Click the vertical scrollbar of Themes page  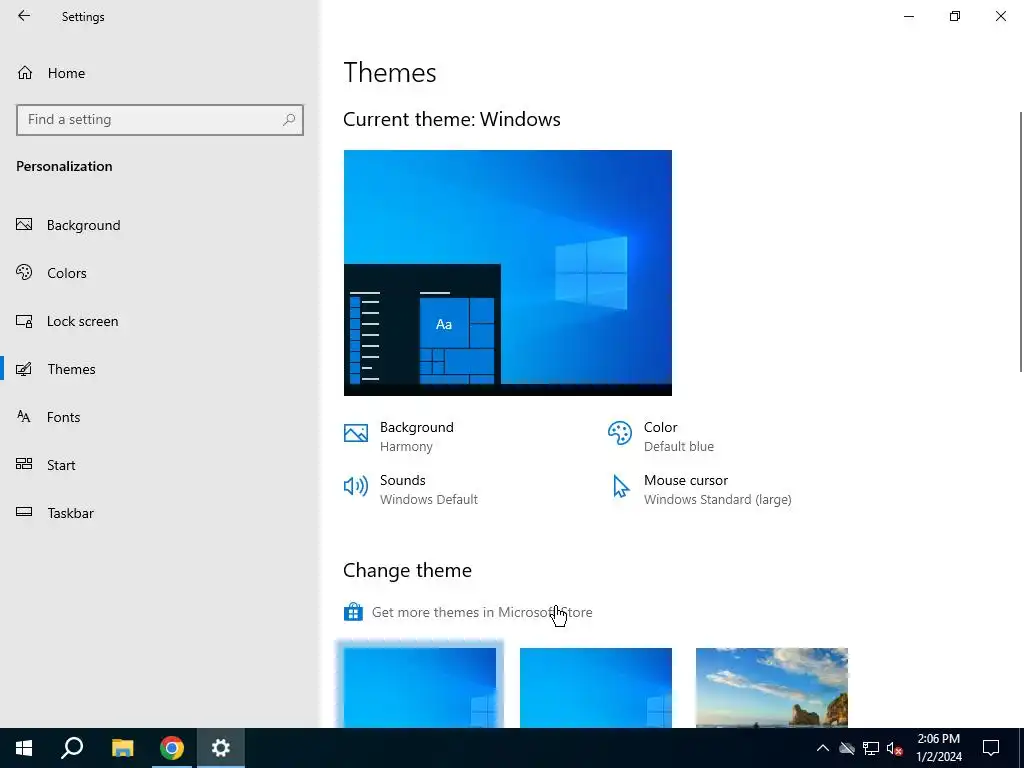(1020, 242)
